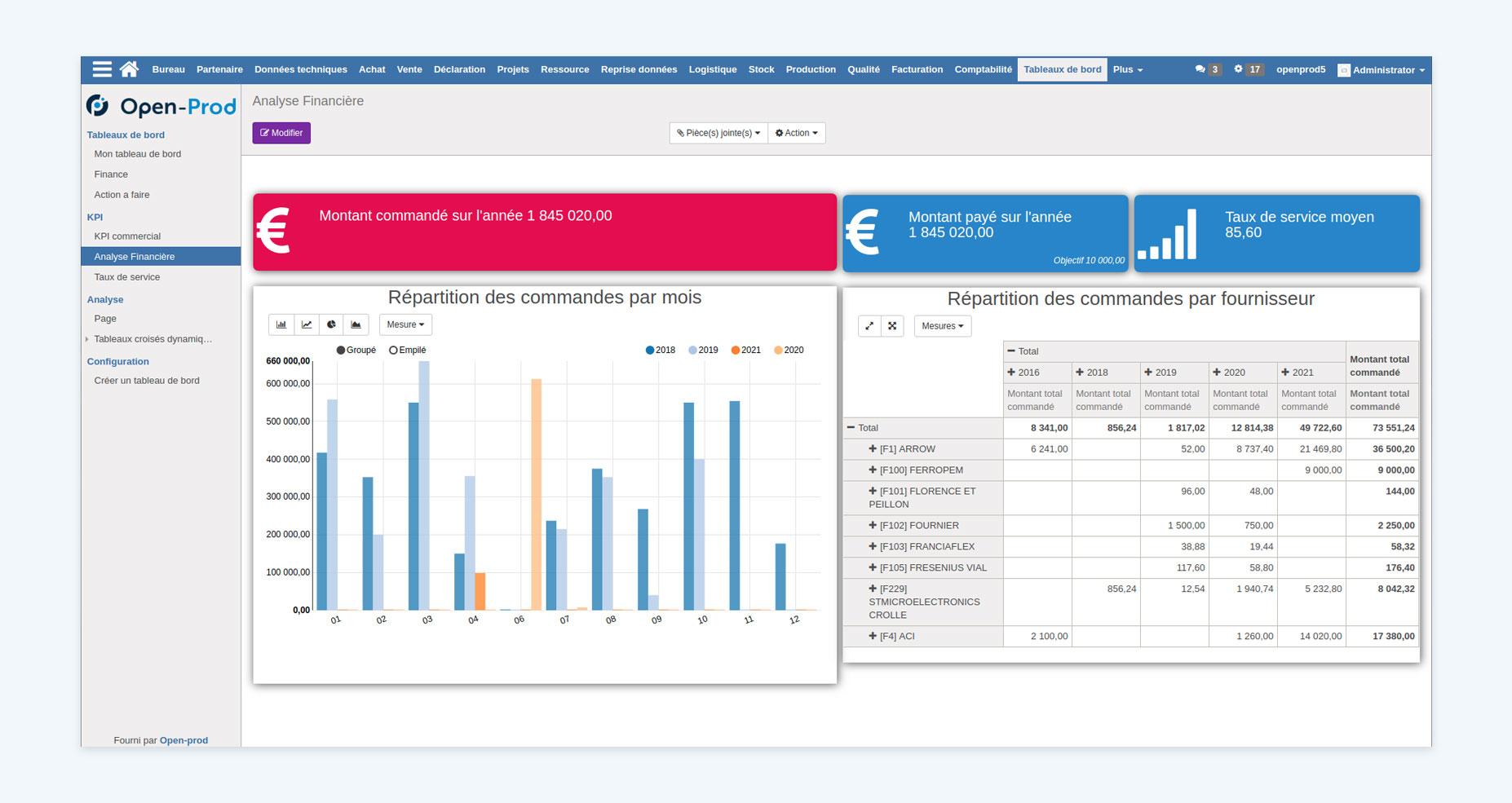The height and width of the screenshot is (803, 1512).
Task: Toggle the 2020 legend series
Action: pyautogui.click(x=789, y=350)
